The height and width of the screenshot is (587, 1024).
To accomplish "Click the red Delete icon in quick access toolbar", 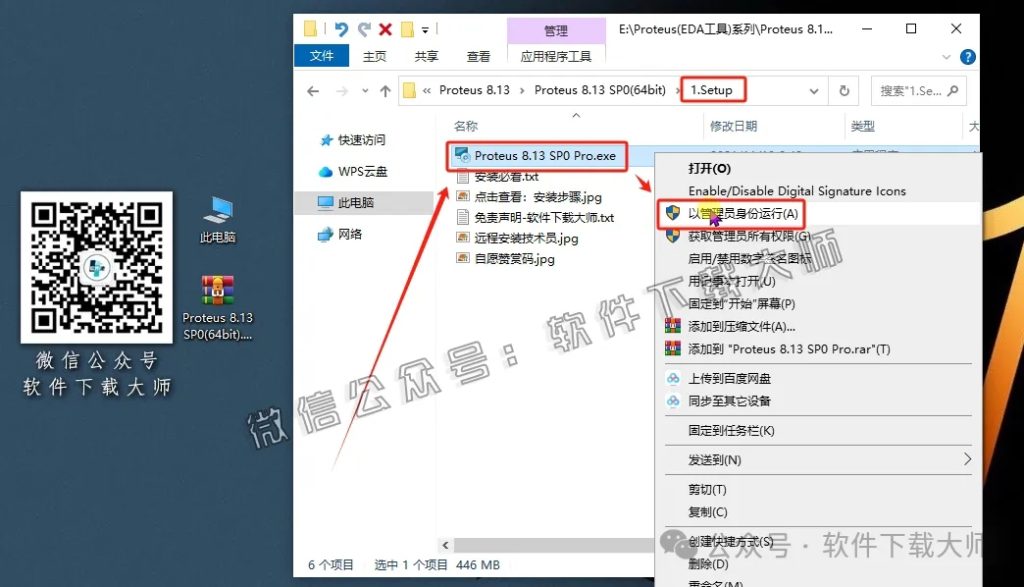I will tap(388, 29).
